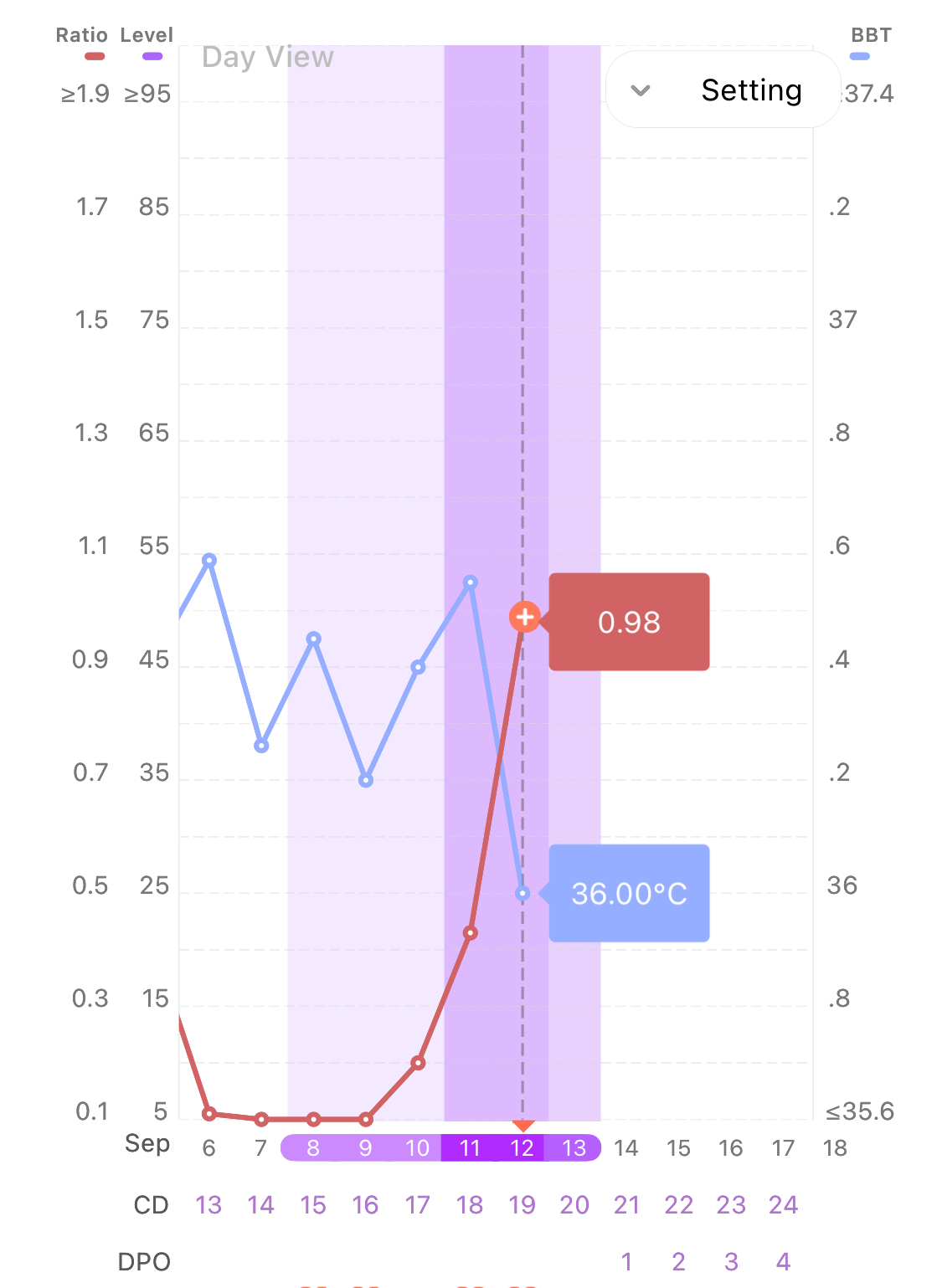Tap the orange plus marker on ratio line

coord(524,618)
